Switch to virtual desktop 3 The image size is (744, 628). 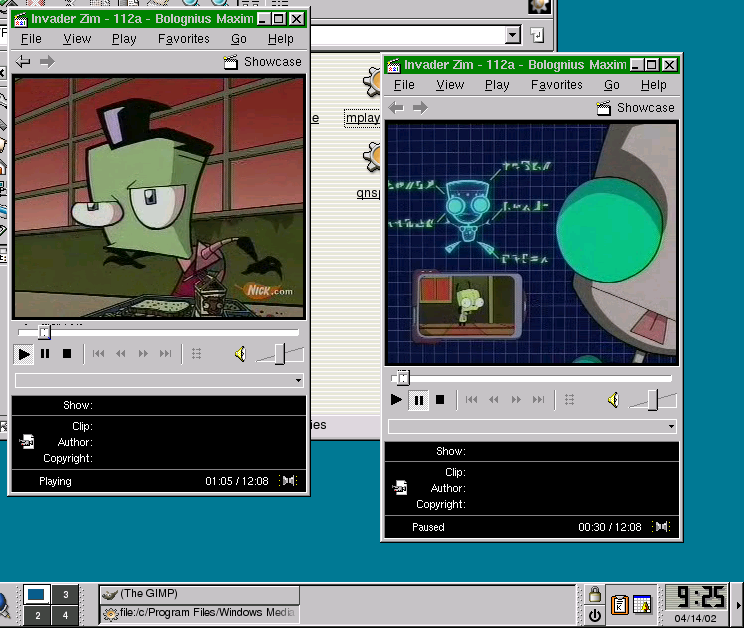[65, 594]
